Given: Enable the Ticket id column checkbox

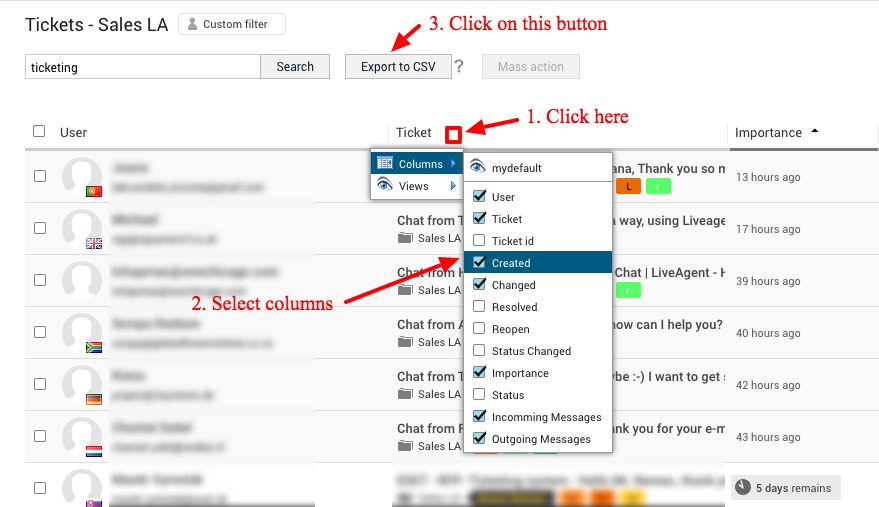Looking at the screenshot, I should pos(479,241).
